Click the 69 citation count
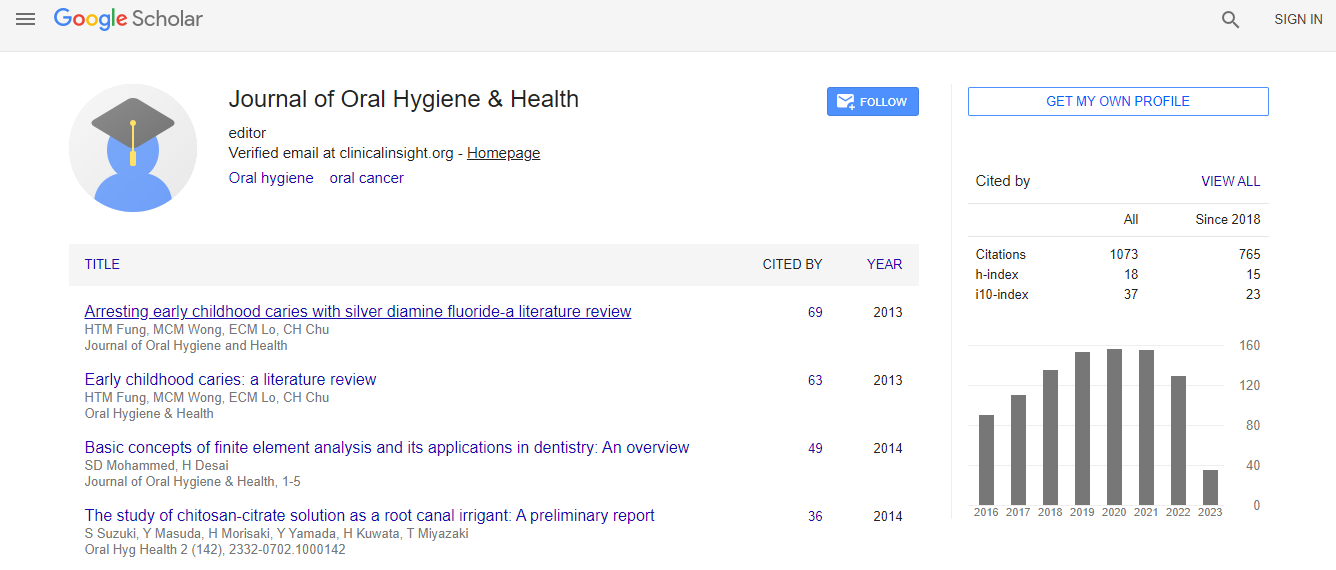 click(815, 313)
